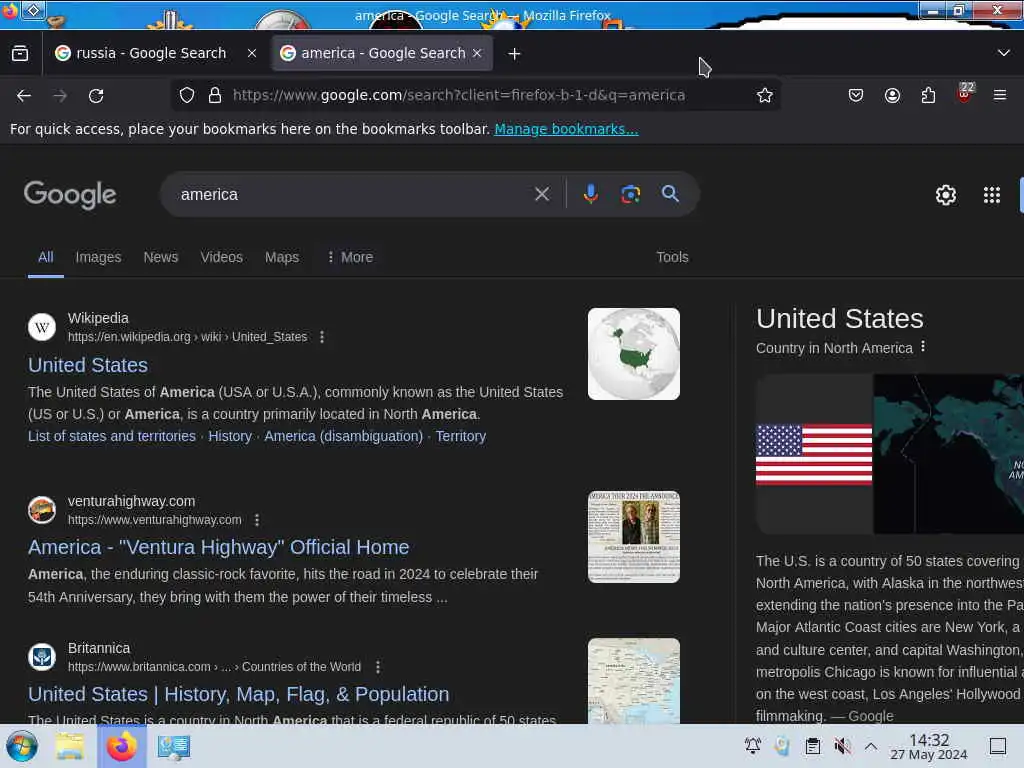Open file manager from taskbar
Image resolution: width=1024 pixels, height=768 pixels.
point(69,746)
